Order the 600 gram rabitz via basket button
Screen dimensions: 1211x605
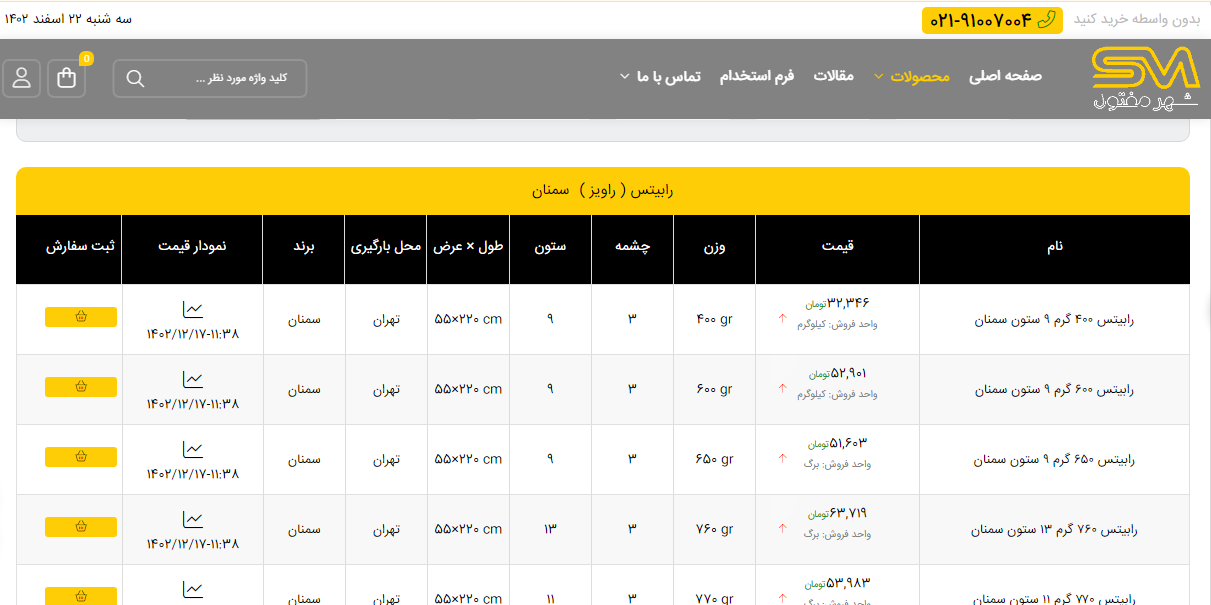tap(81, 387)
